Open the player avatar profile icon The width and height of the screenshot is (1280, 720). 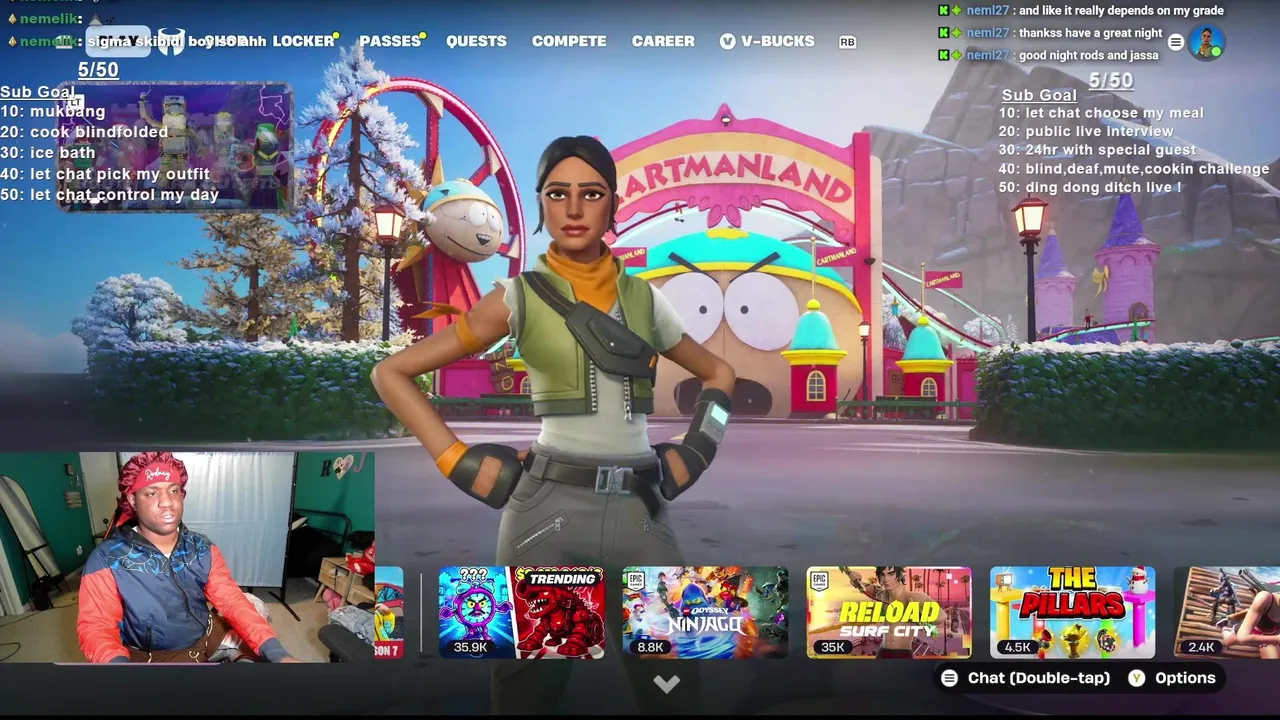1206,42
